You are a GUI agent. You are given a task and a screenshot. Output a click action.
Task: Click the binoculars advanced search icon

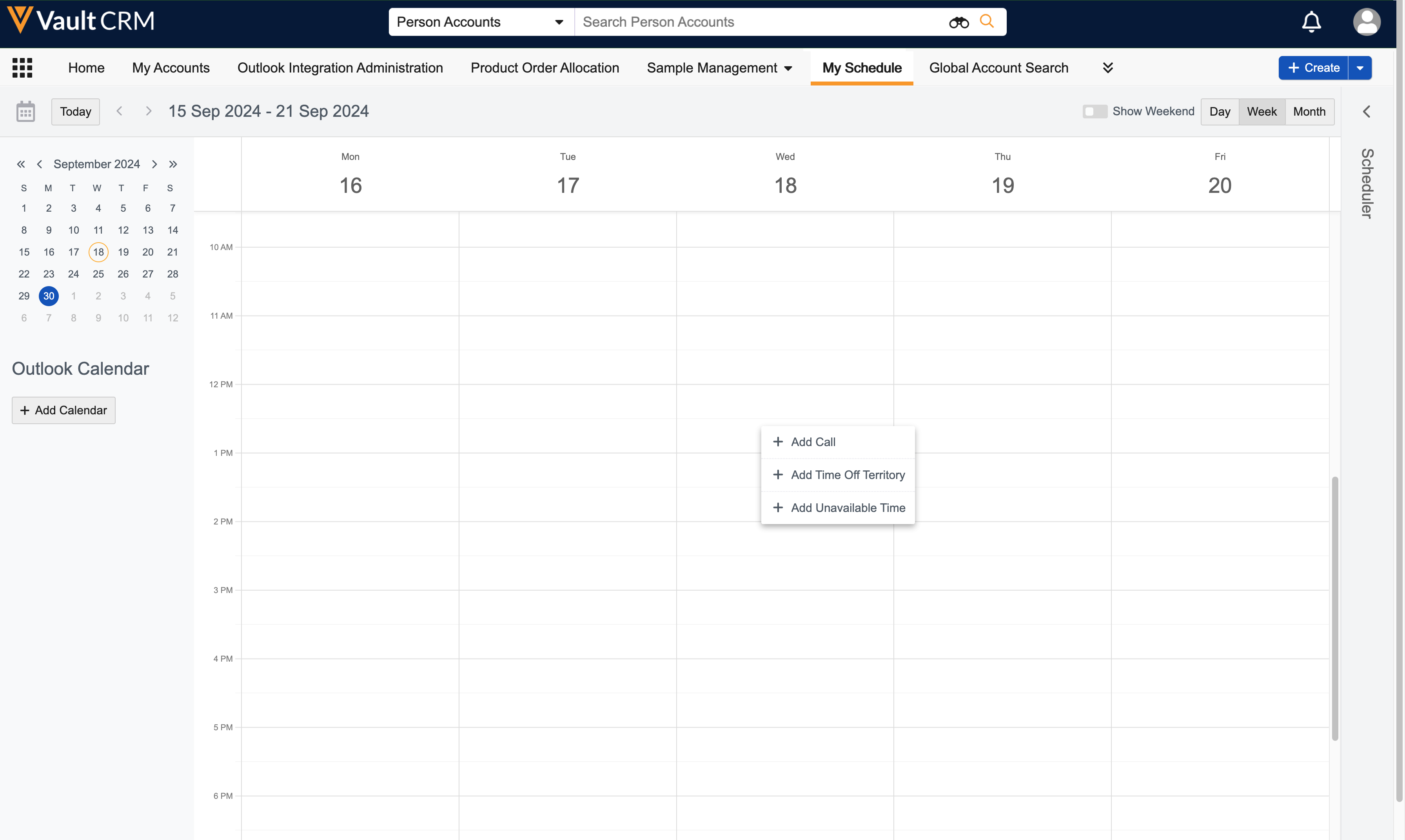coord(958,22)
